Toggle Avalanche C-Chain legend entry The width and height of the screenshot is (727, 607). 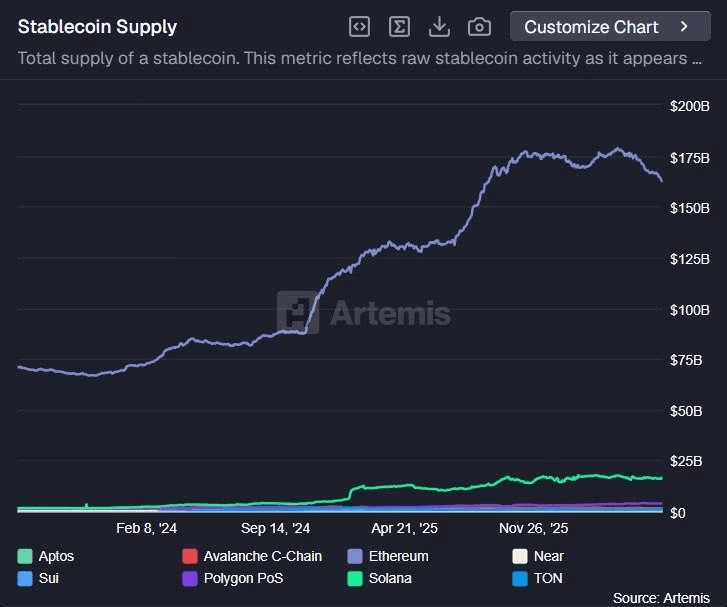pos(252,556)
